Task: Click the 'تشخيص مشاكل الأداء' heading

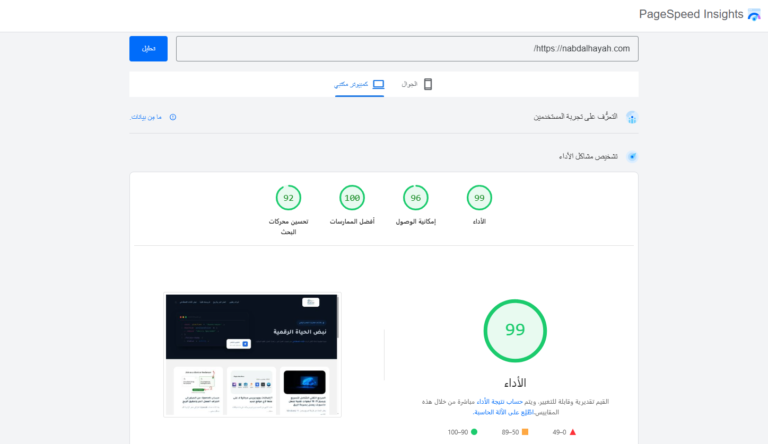Action: (588, 156)
